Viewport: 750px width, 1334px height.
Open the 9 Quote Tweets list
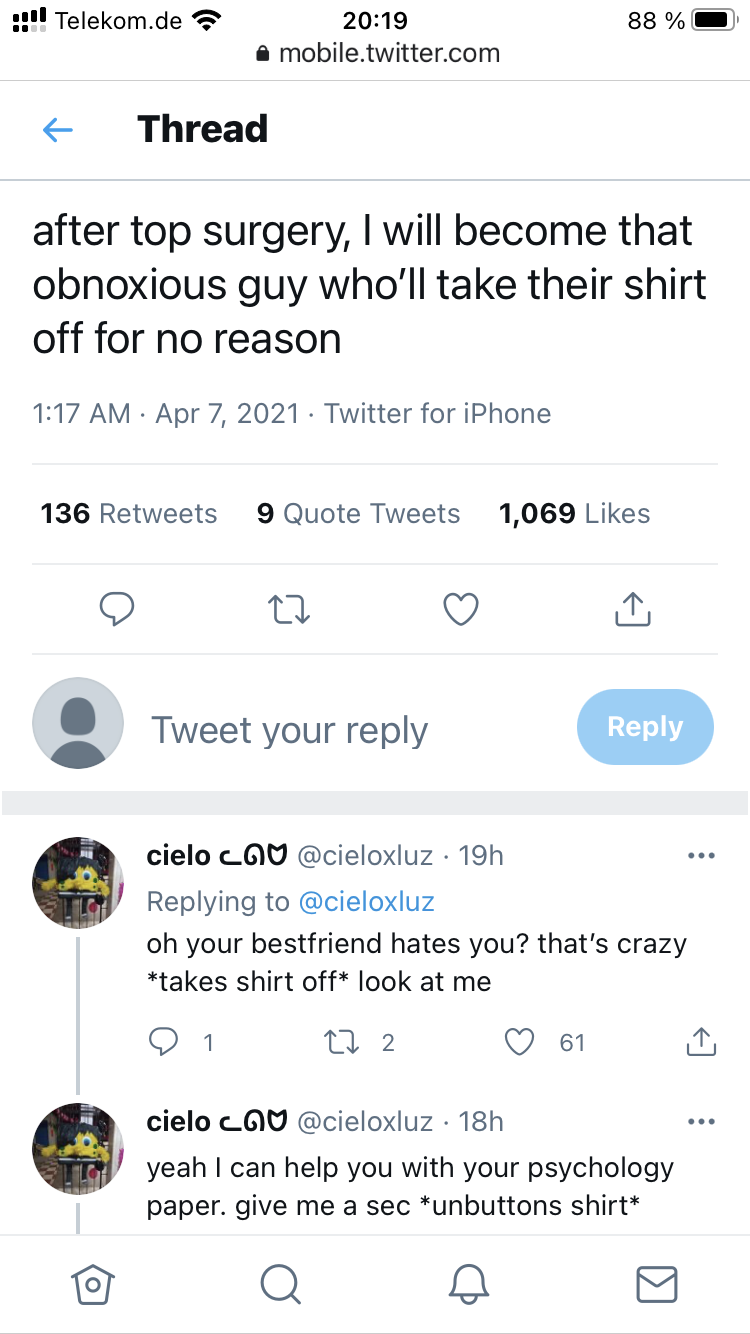tap(358, 514)
